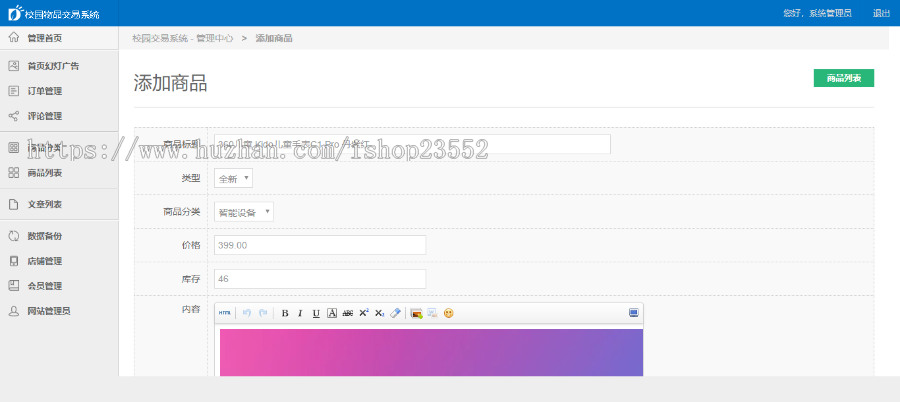Apply superscript with the X² icon
This screenshot has height=402, width=900.
363,313
